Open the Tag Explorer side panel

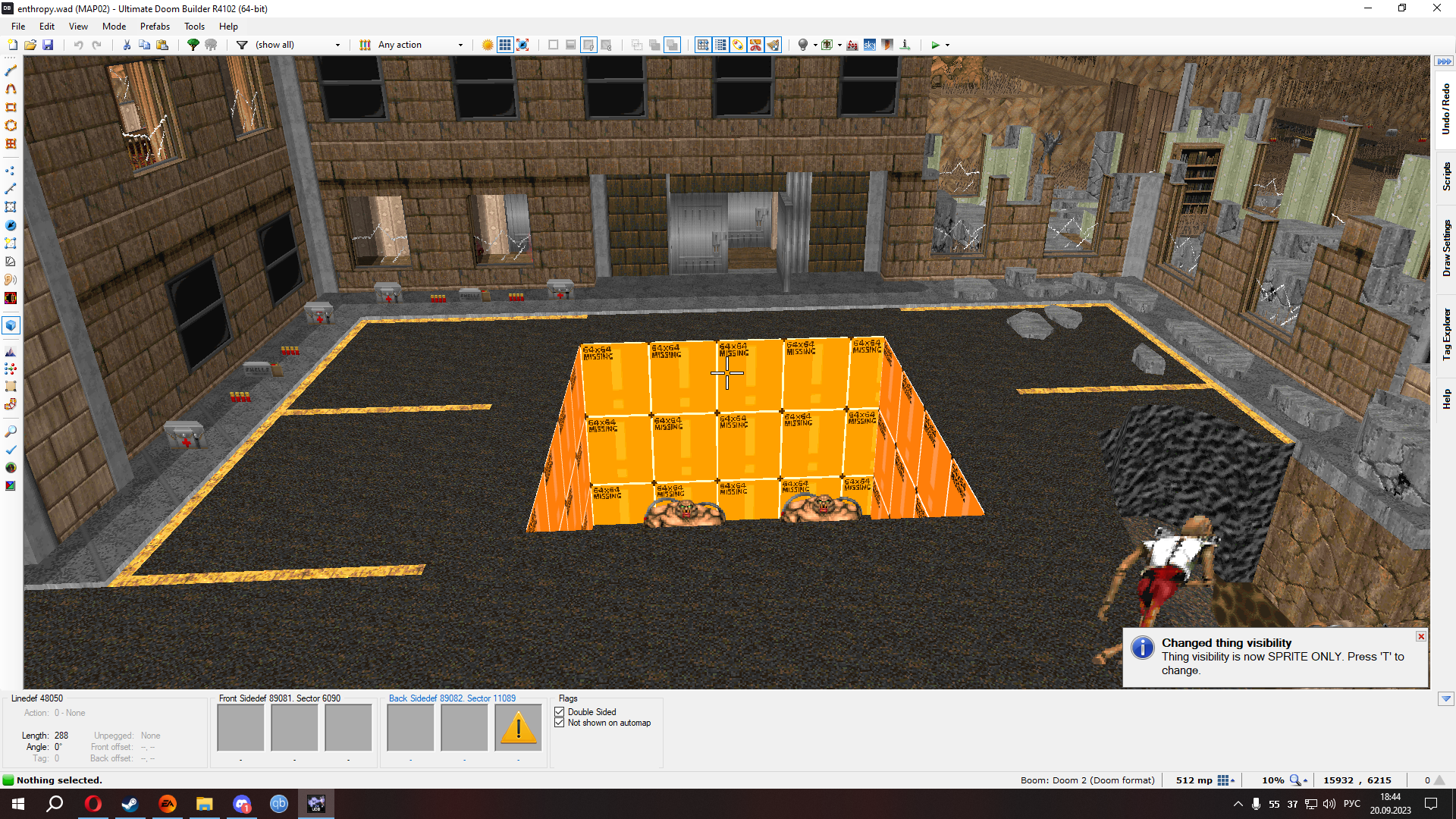point(1446,334)
